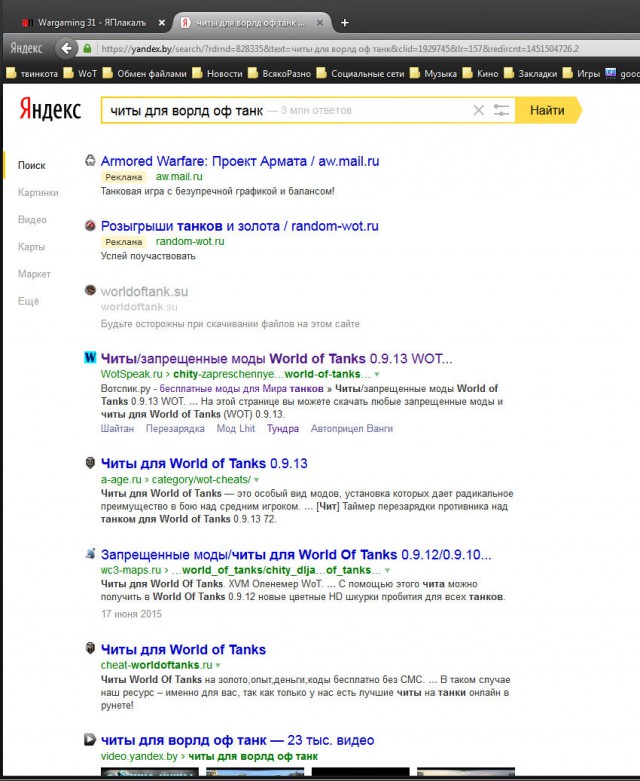
Task: Click wc3-maps.ru result favicon
Action: coord(90,553)
